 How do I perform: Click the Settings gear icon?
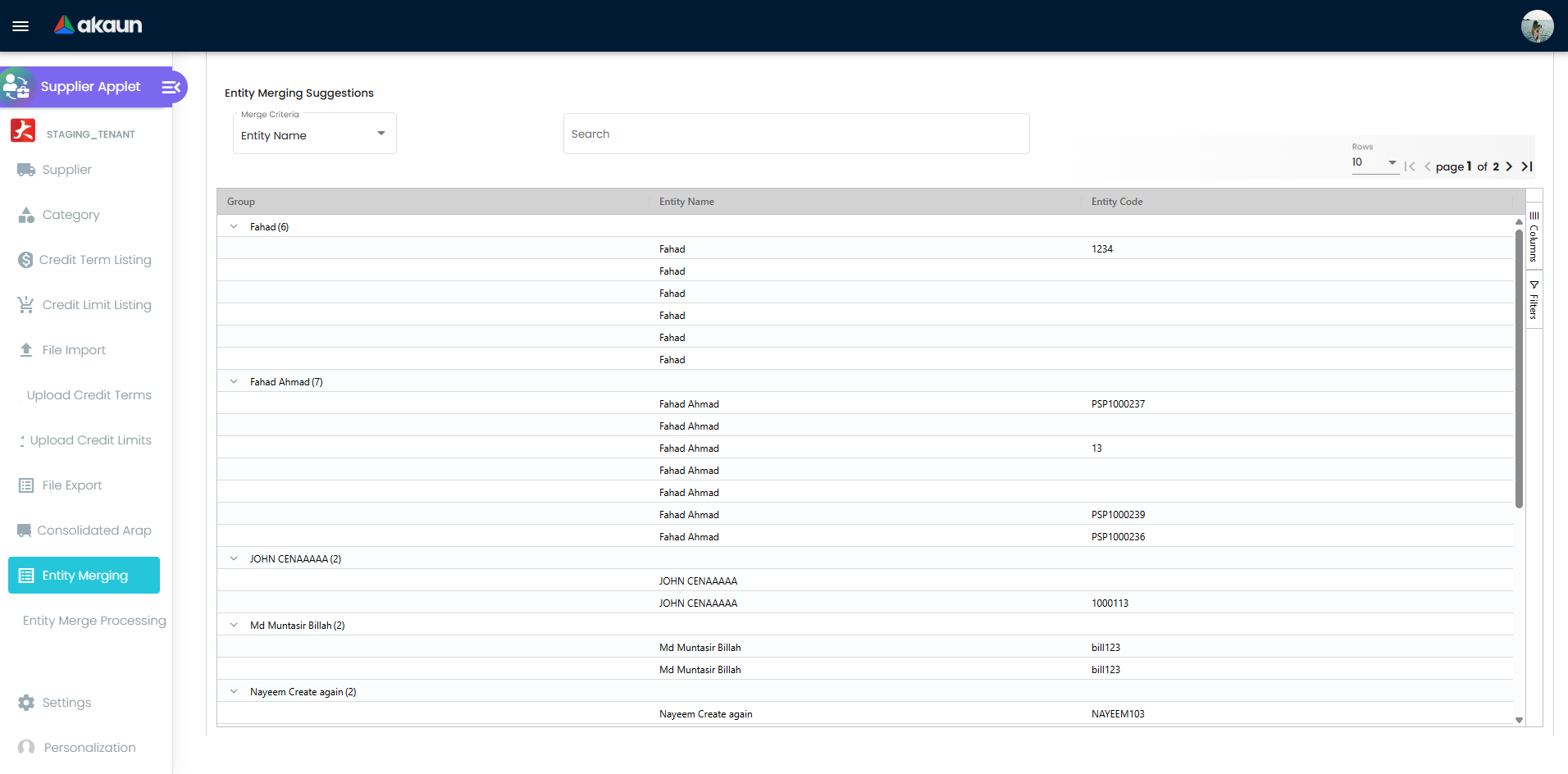pyautogui.click(x=26, y=703)
